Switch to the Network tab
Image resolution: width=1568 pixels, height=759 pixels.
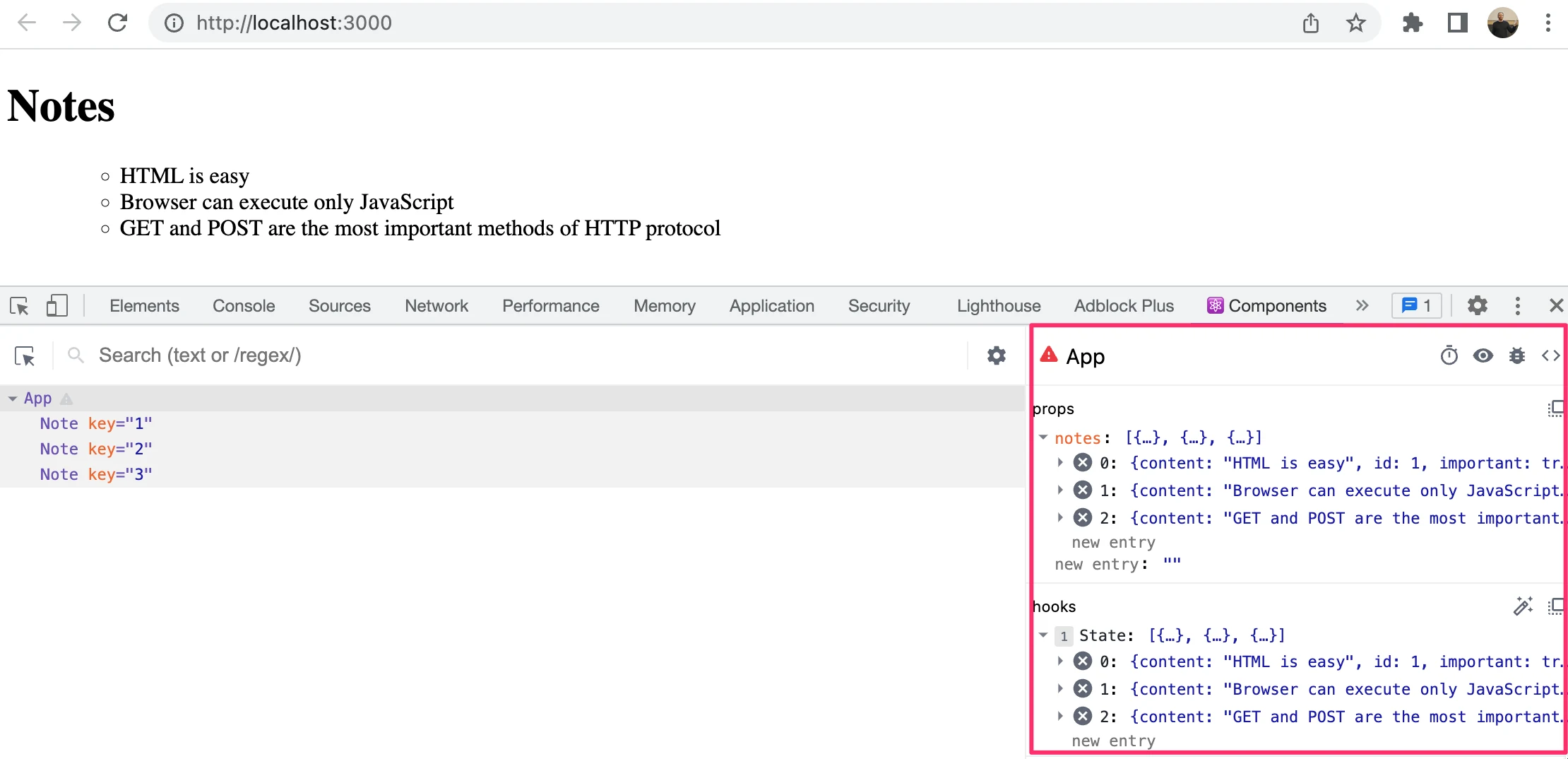pos(436,306)
